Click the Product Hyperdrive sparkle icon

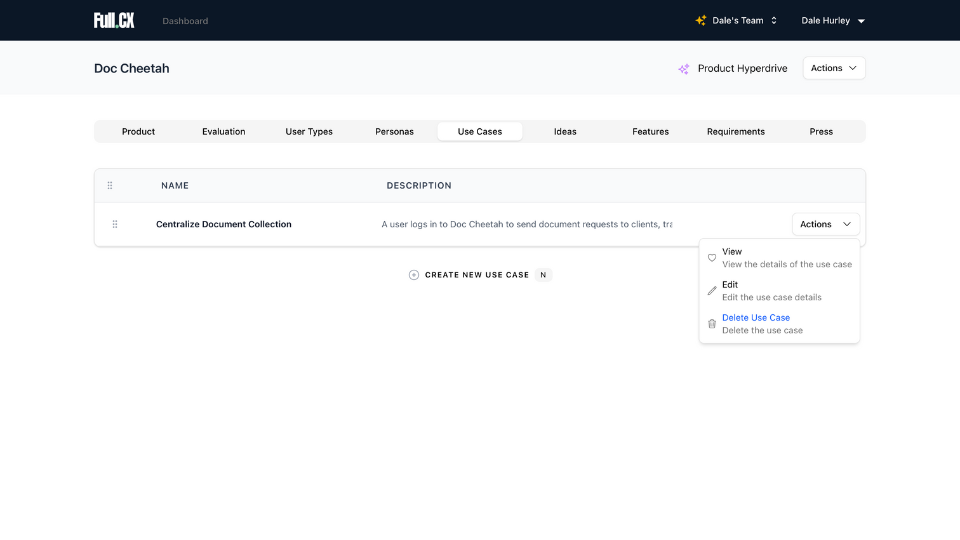coord(684,69)
